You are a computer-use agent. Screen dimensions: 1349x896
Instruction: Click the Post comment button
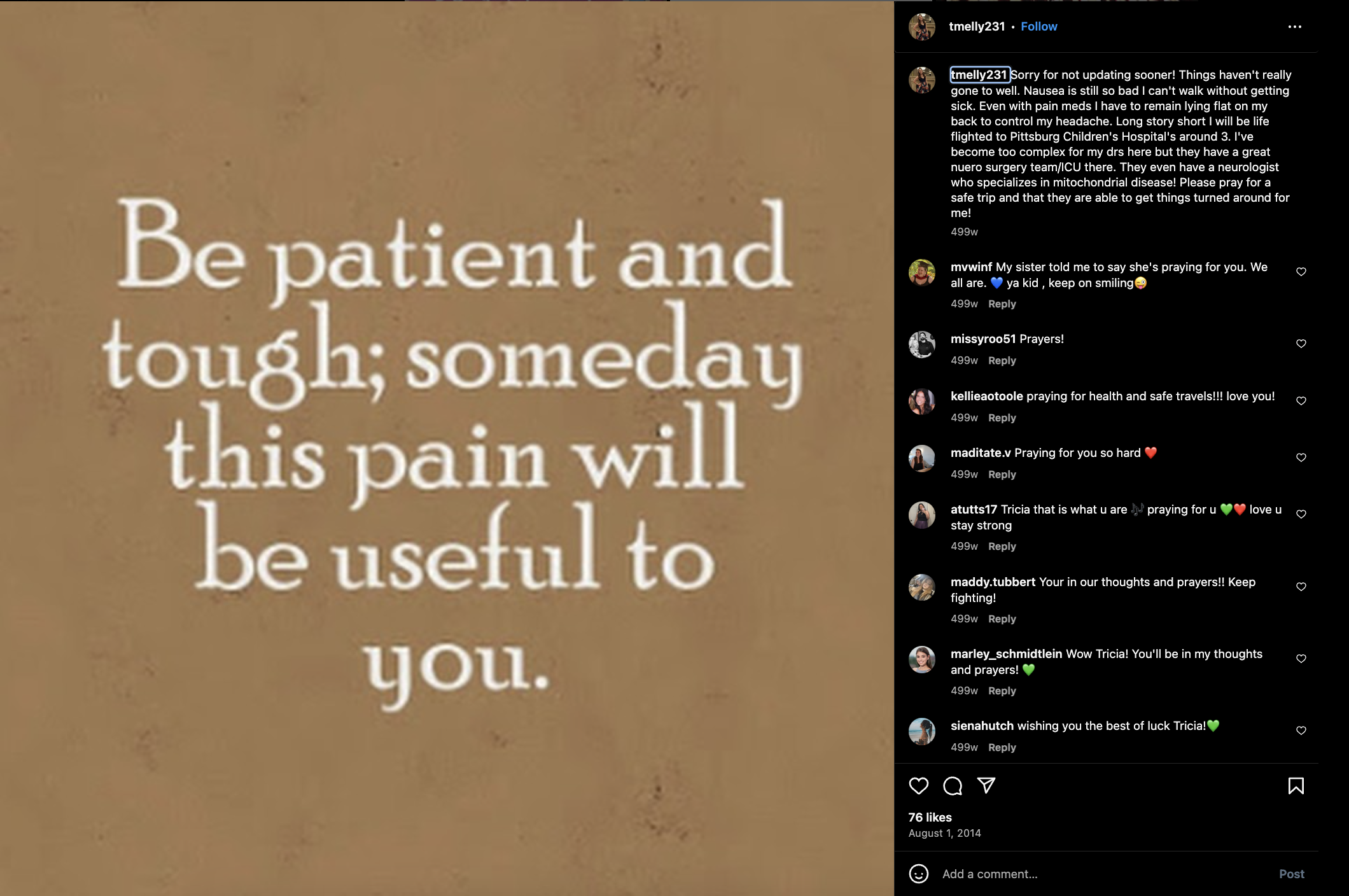1291,874
